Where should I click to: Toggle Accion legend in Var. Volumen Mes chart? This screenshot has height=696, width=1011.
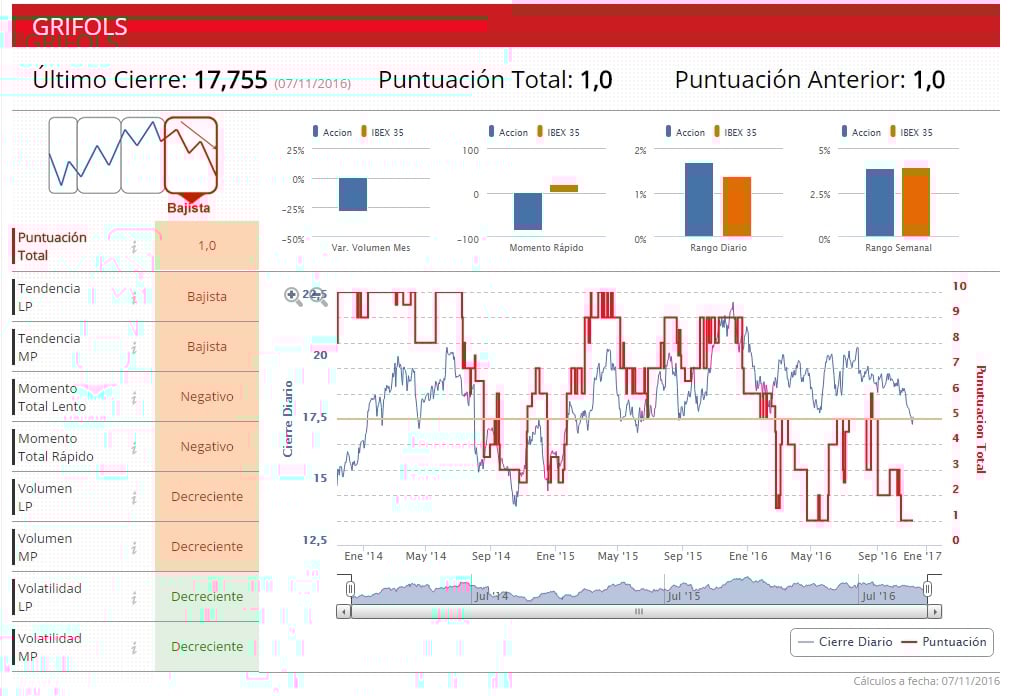(x=332, y=132)
